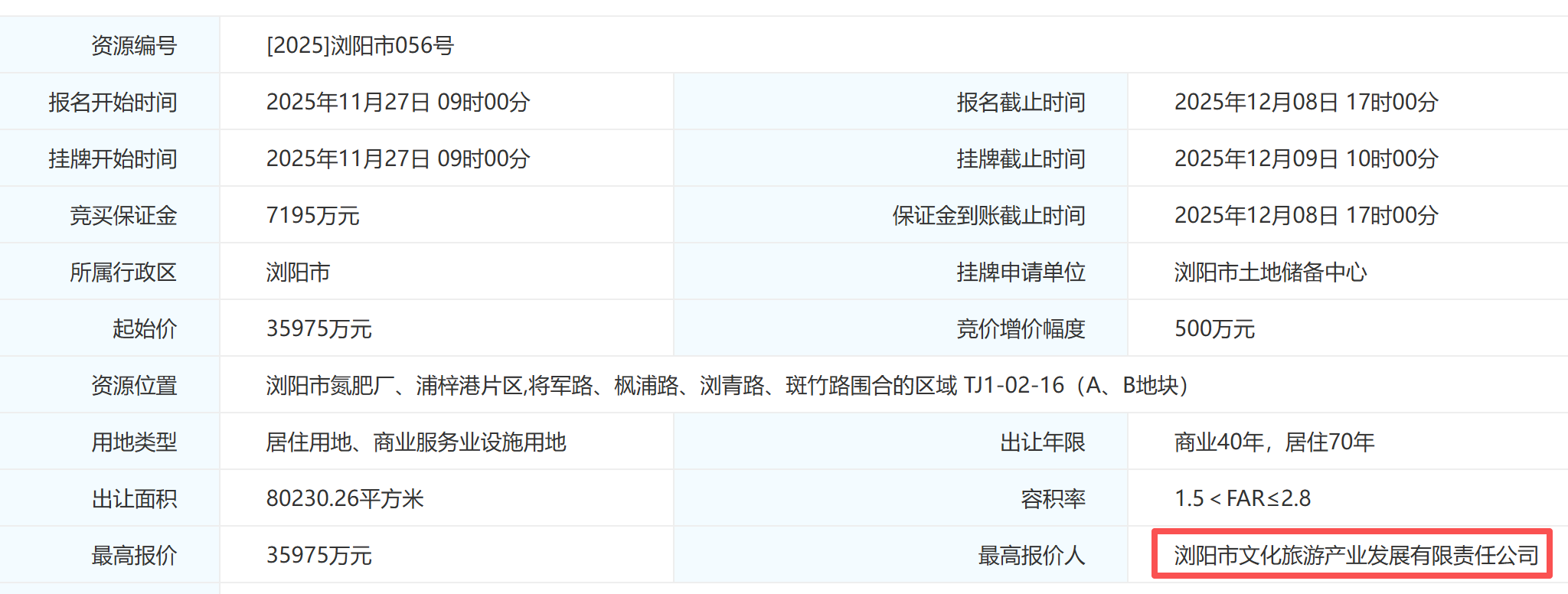Select the area value 80230.26平方米
Screen dimensions: 1568x594
345,499
